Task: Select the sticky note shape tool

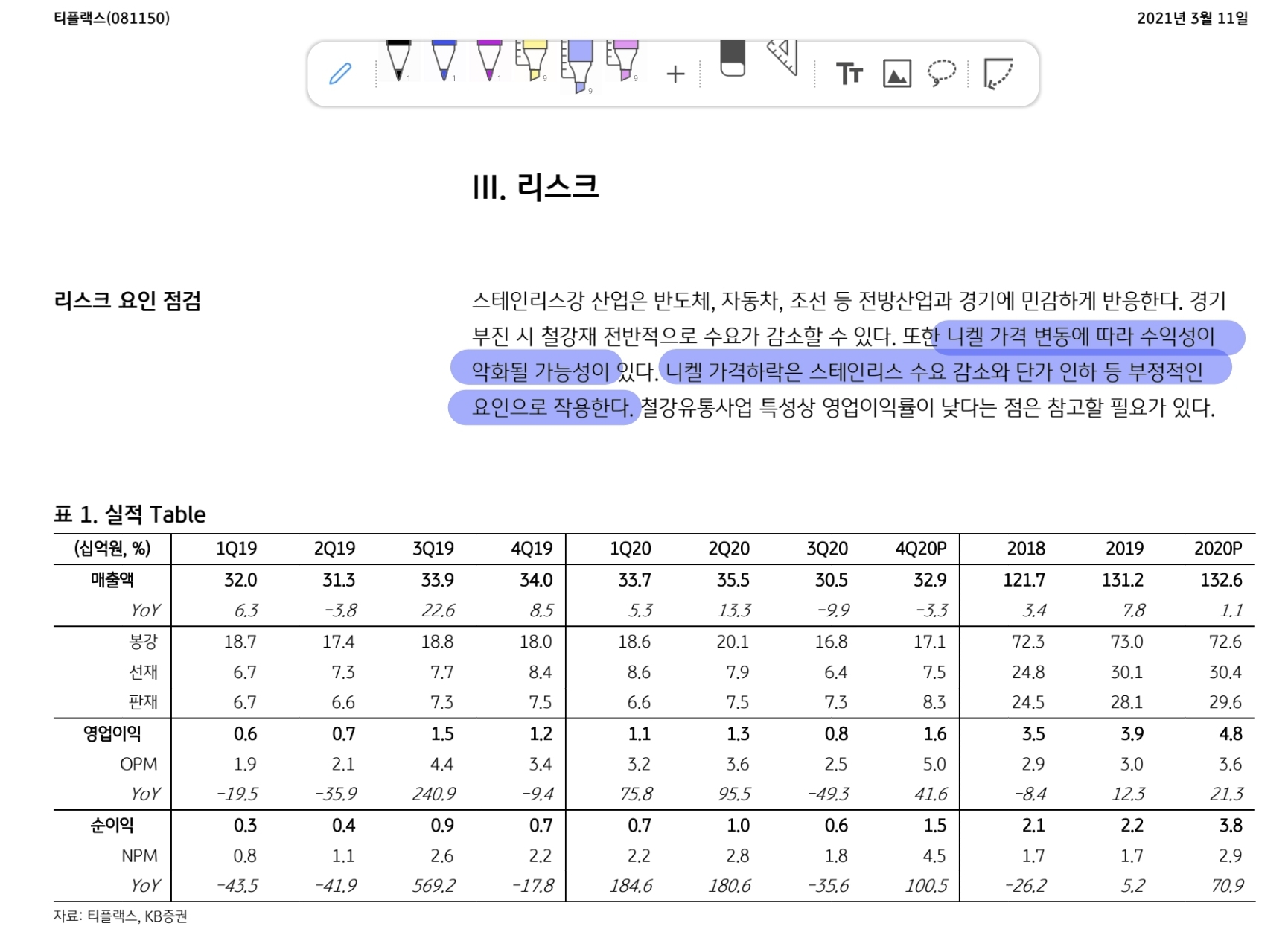Action: click(x=998, y=74)
